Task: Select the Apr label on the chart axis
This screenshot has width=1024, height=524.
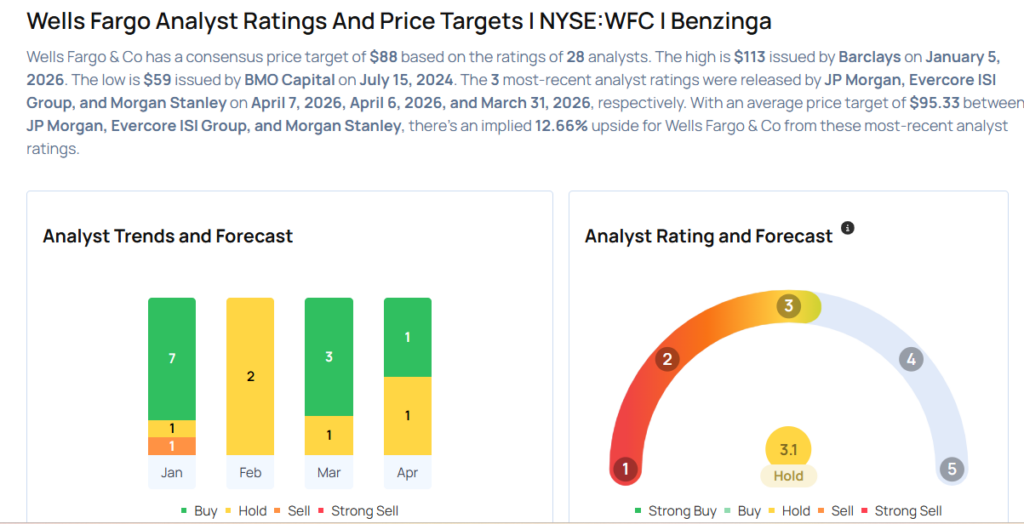Action: tap(408, 472)
